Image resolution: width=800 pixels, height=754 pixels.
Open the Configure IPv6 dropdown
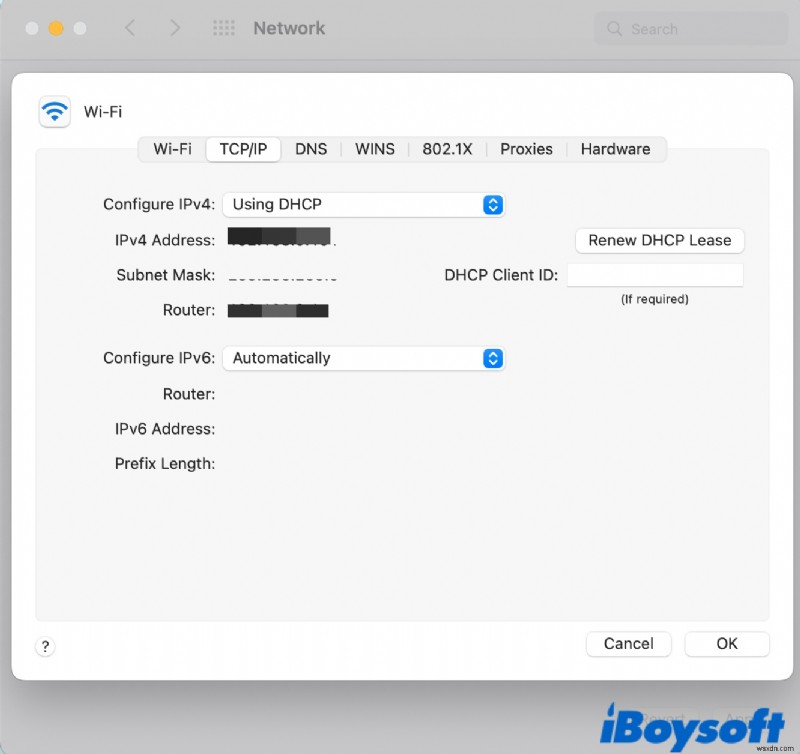(363, 358)
